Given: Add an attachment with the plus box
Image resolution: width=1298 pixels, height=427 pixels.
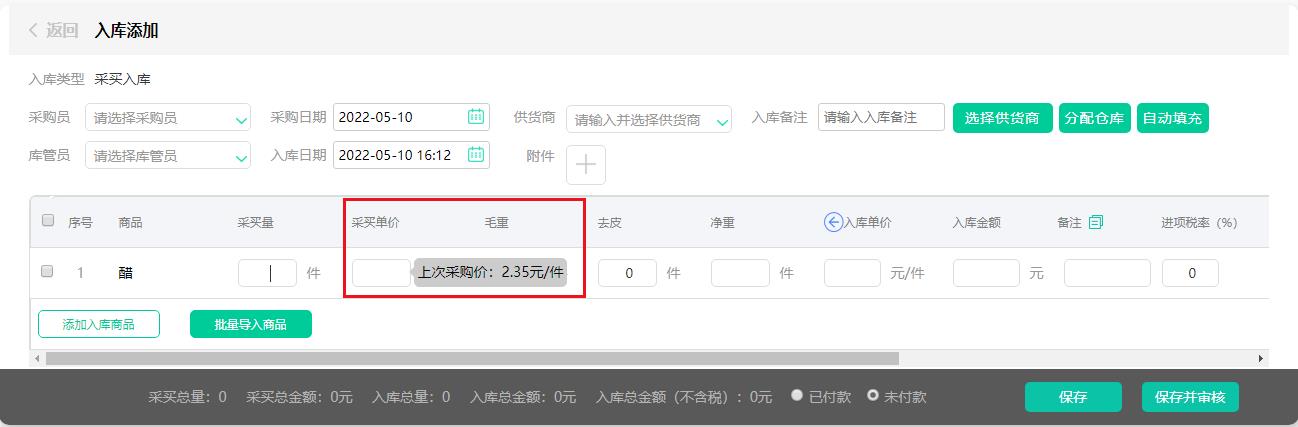Looking at the screenshot, I should pyautogui.click(x=586, y=165).
